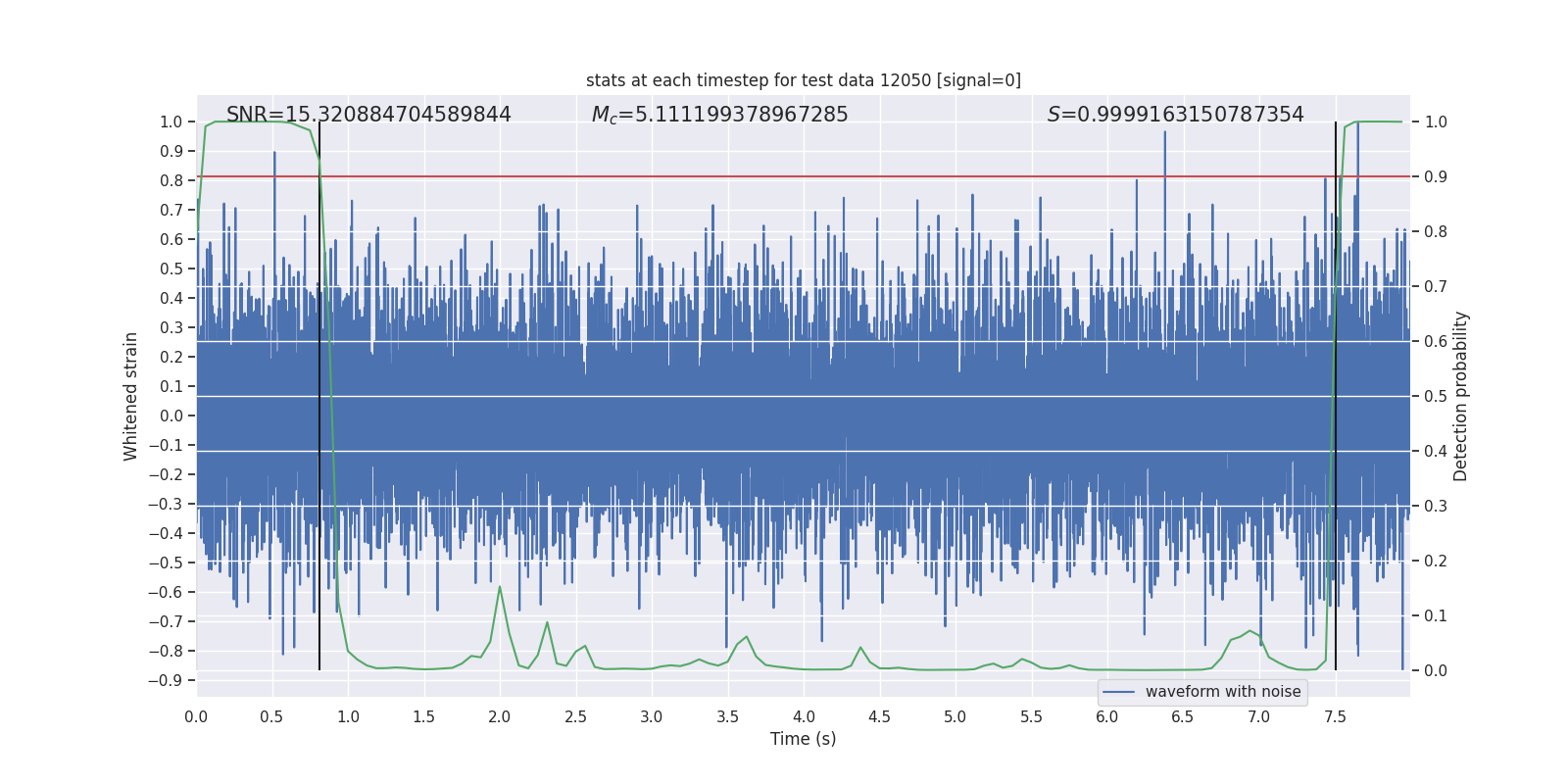Select the 0.0 tick on strain axis
This screenshot has width=1568, height=784.
coord(171,416)
